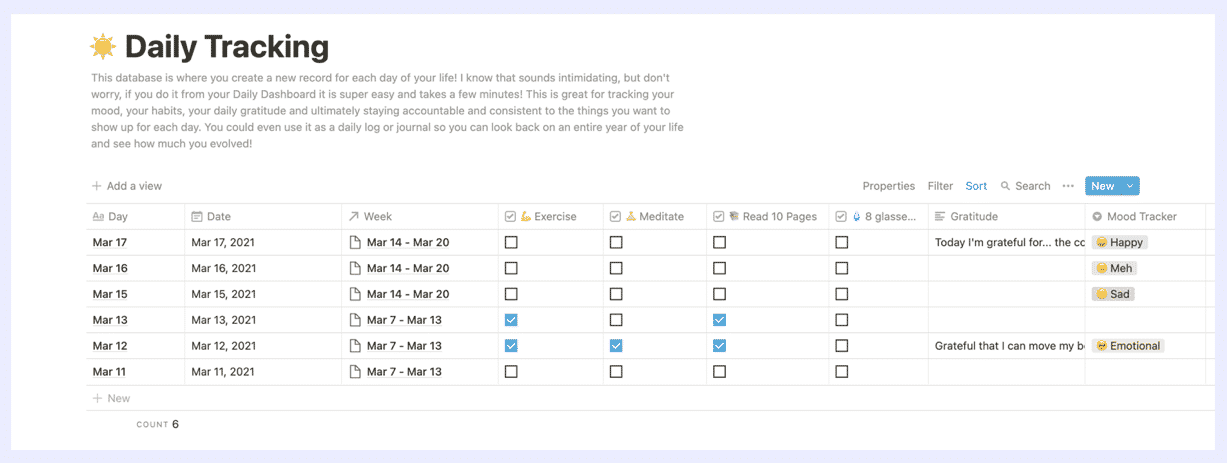Click the plus icon in the New row
The image size is (1227, 463).
coord(97,398)
